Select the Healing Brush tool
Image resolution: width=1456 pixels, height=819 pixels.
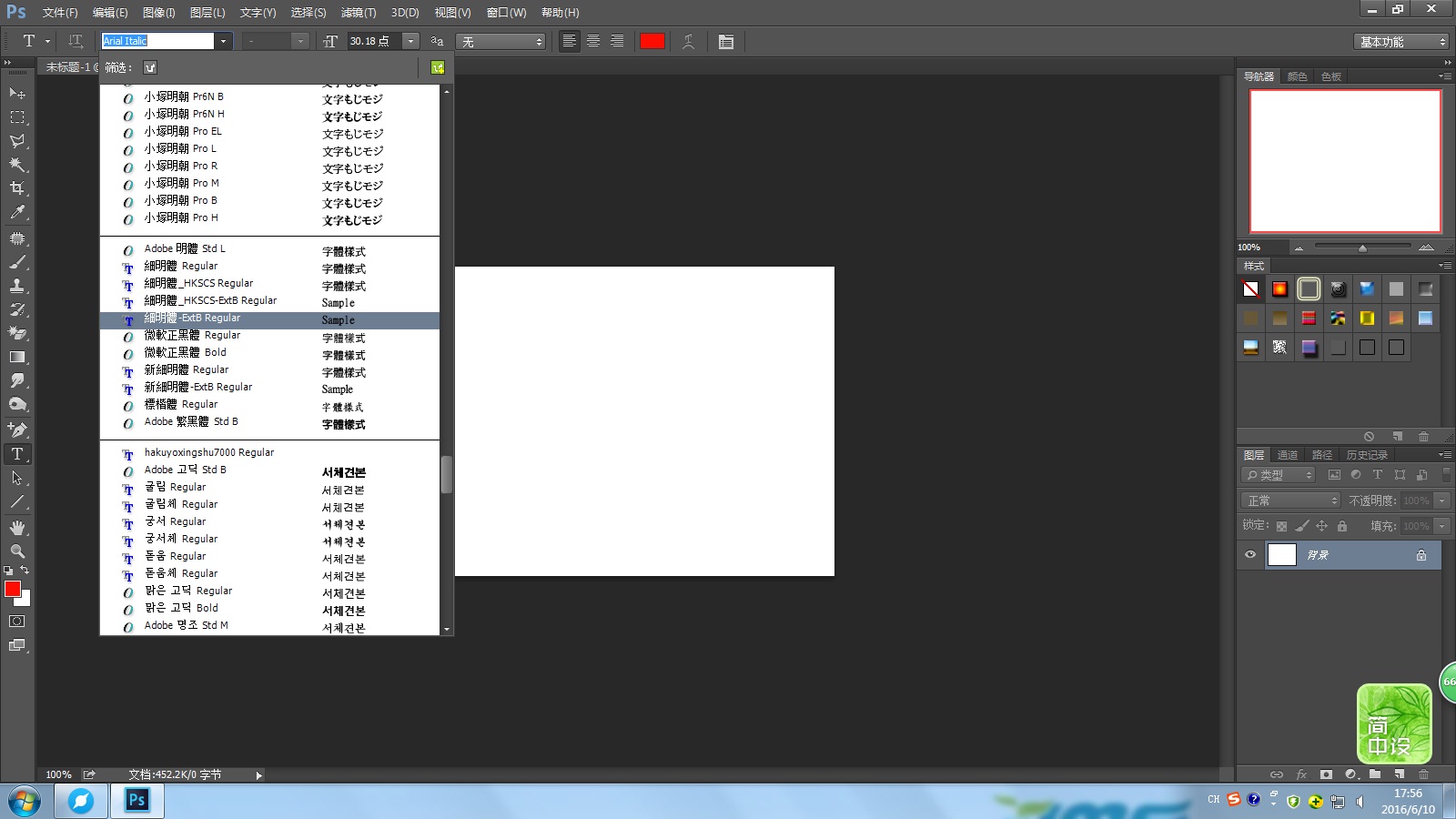17,238
